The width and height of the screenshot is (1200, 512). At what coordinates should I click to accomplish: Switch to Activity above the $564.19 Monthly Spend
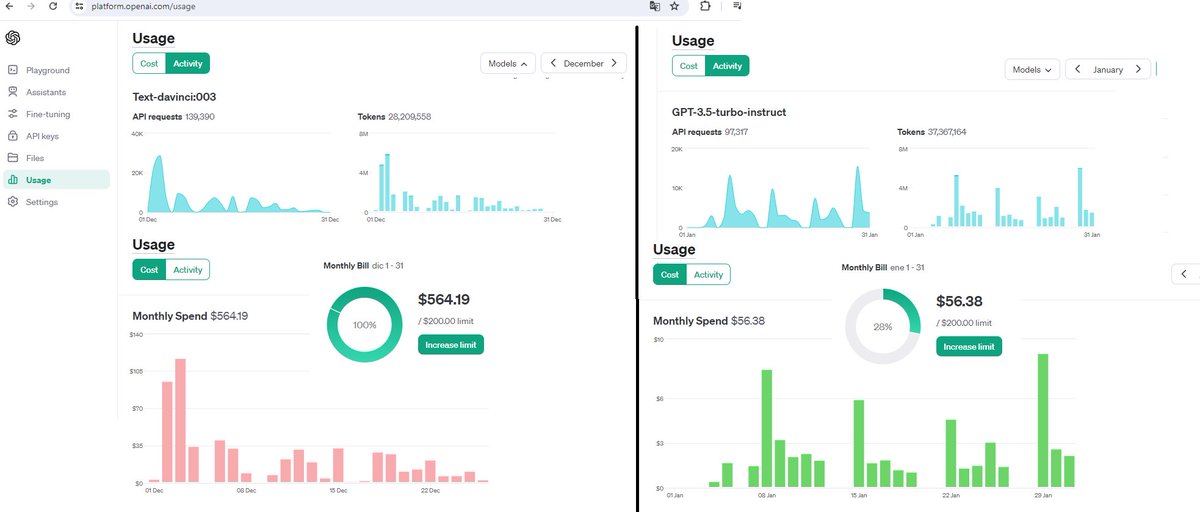coord(188,270)
